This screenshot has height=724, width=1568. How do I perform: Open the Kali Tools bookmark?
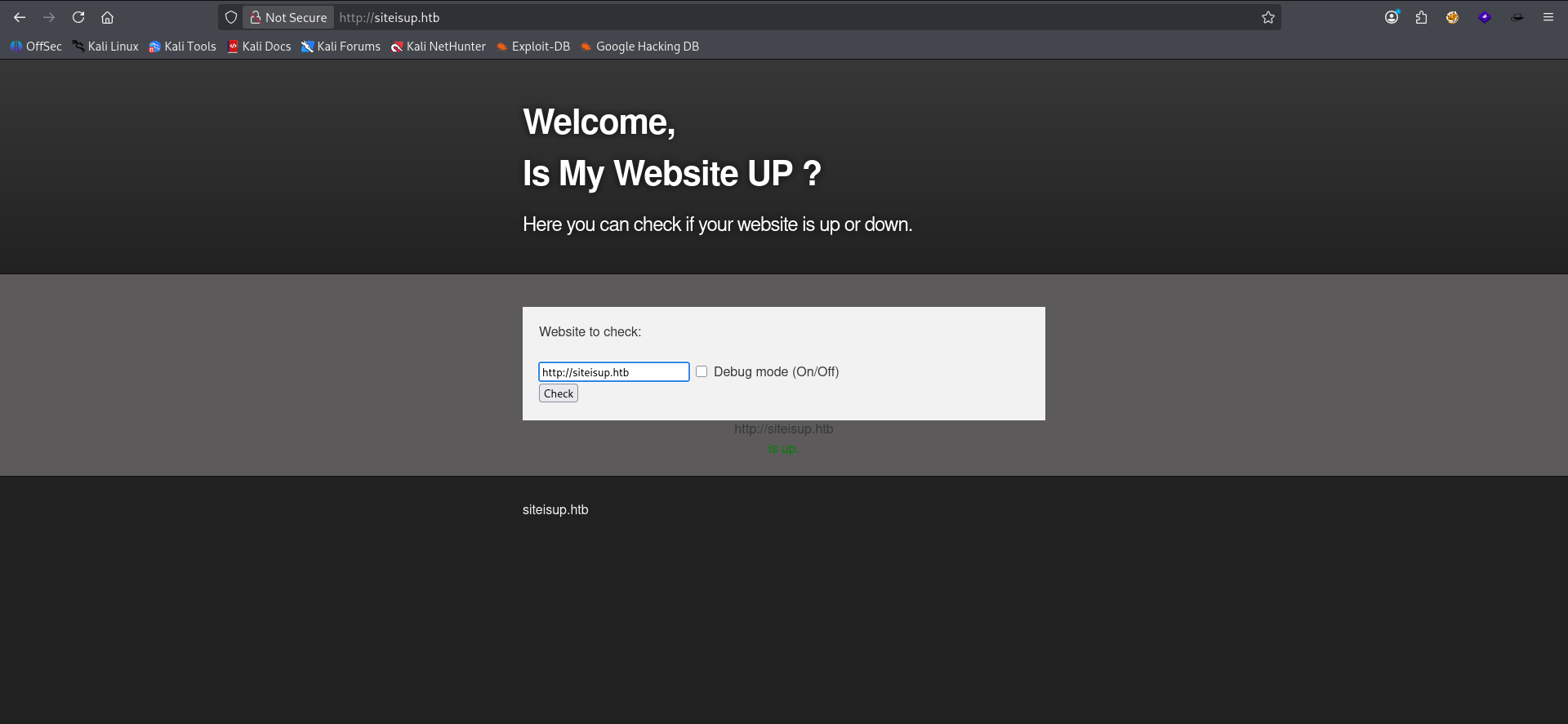coord(182,47)
